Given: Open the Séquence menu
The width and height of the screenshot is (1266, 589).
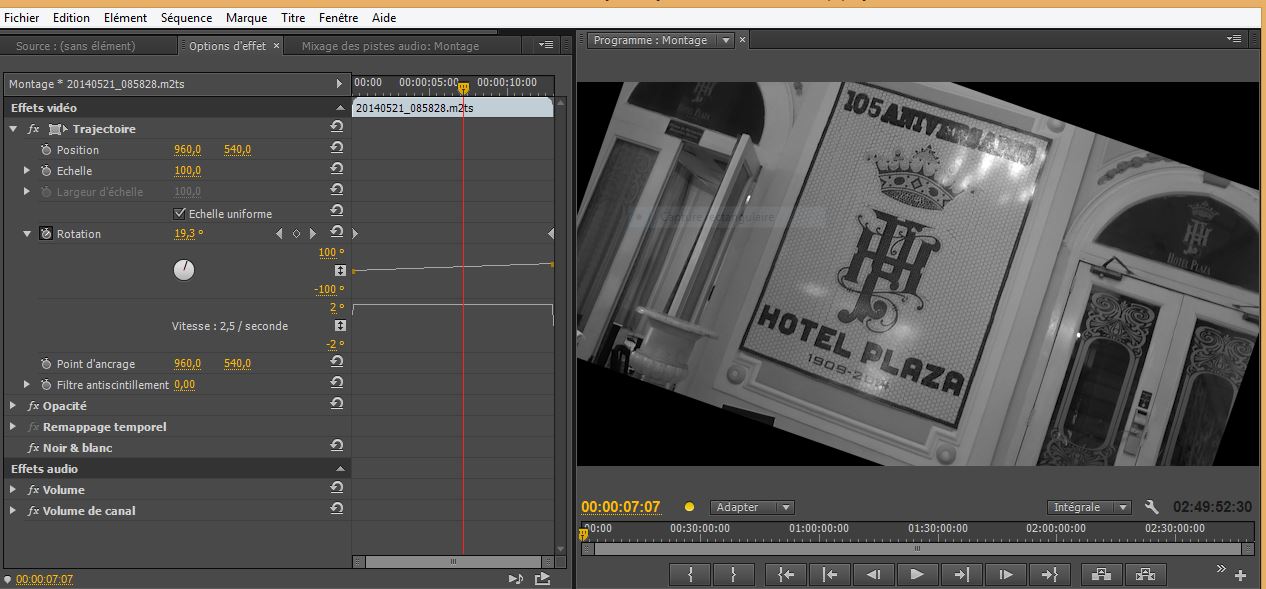Looking at the screenshot, I should tap(186, 18).
